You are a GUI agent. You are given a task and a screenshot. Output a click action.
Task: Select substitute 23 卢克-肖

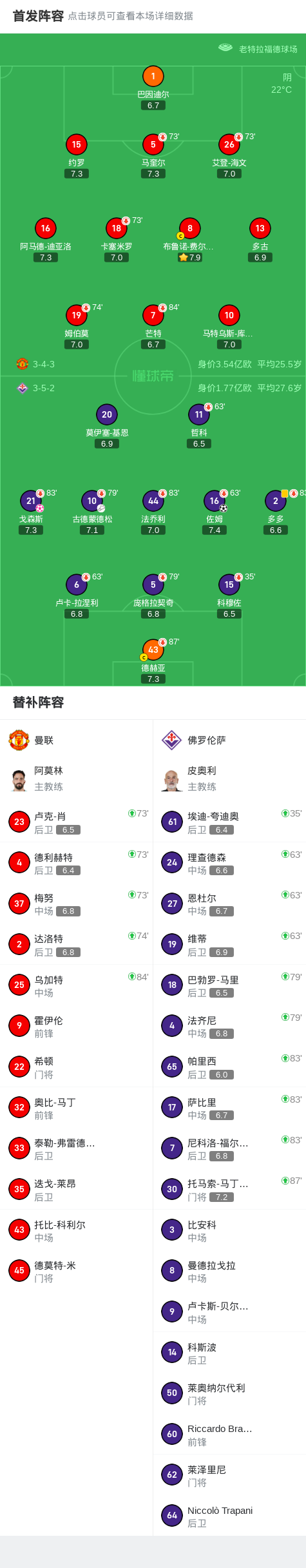77,822
